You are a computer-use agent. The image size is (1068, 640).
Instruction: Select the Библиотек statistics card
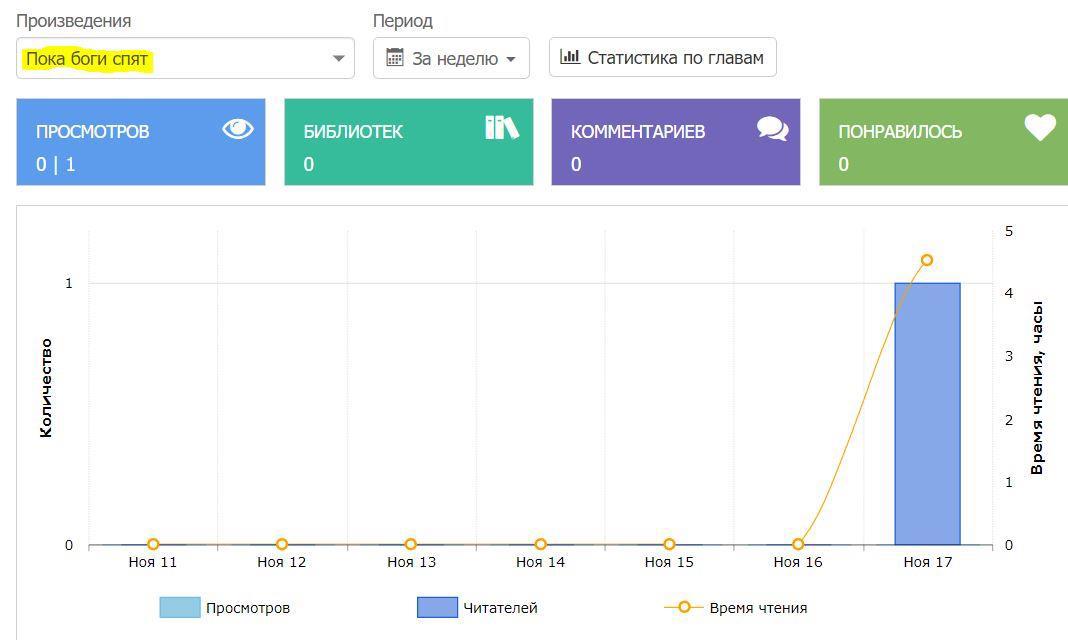tap(408, 142)
